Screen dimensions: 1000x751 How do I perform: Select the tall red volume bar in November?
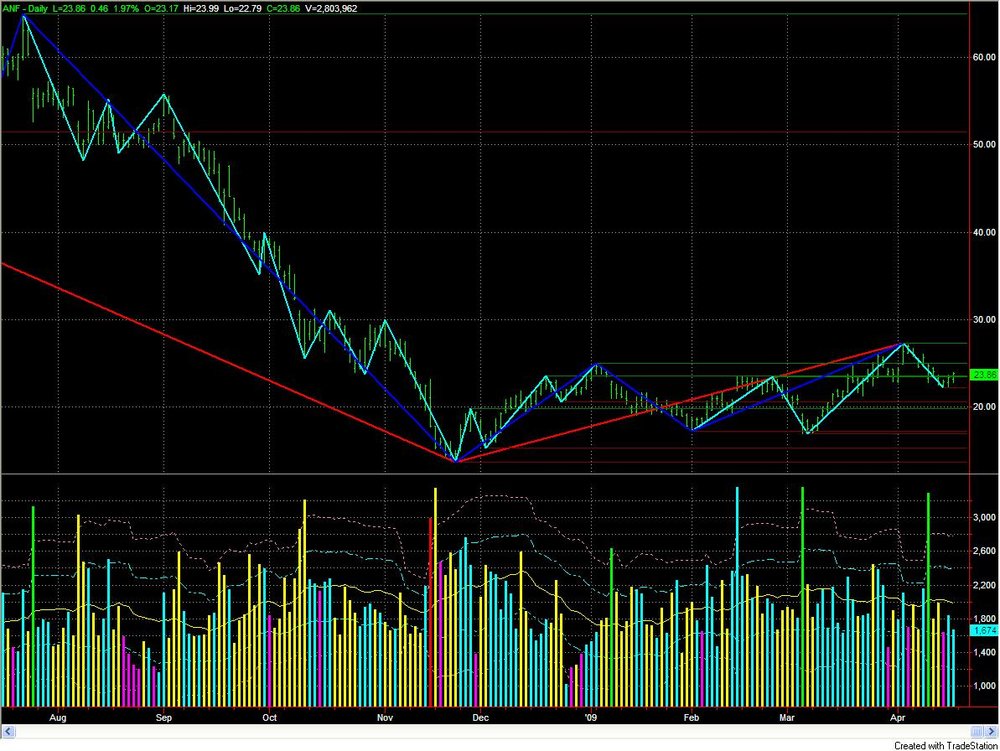click(430, 612)
